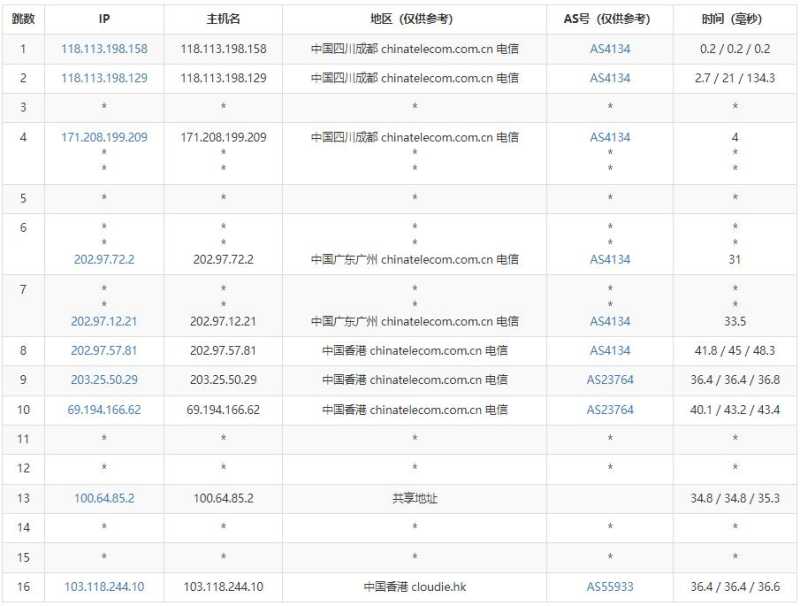Select hostname cell 118.113.198.158

(223, 49)
